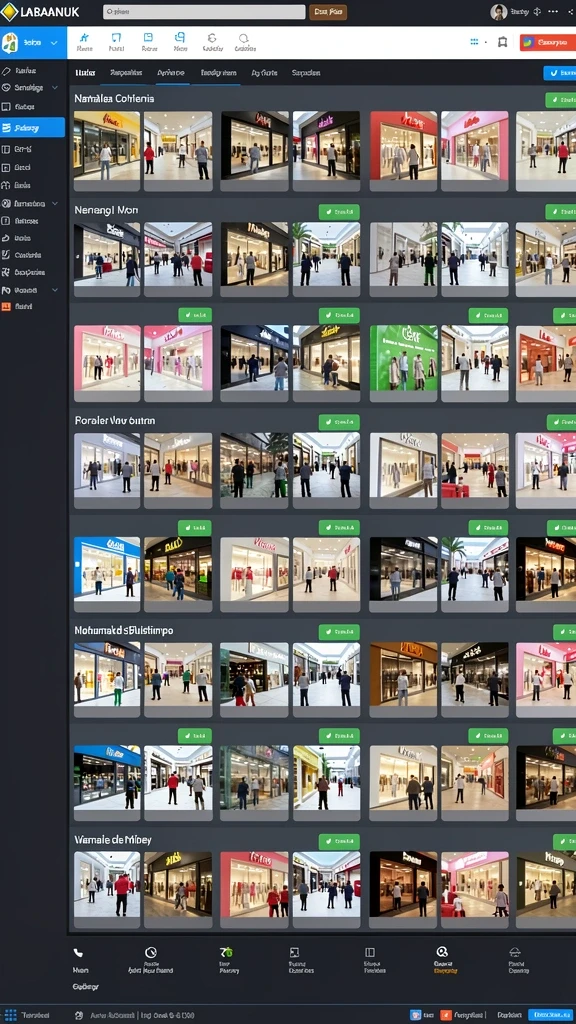Click the floppy-disk style toolbar icon
Image resolution: width=576 pixels, height=1024 pixels.
pyautogui.click(x=148, y=38)
